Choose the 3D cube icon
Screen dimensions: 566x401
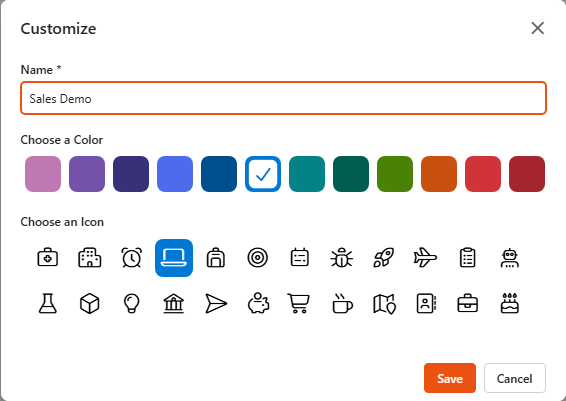point(90,303)
